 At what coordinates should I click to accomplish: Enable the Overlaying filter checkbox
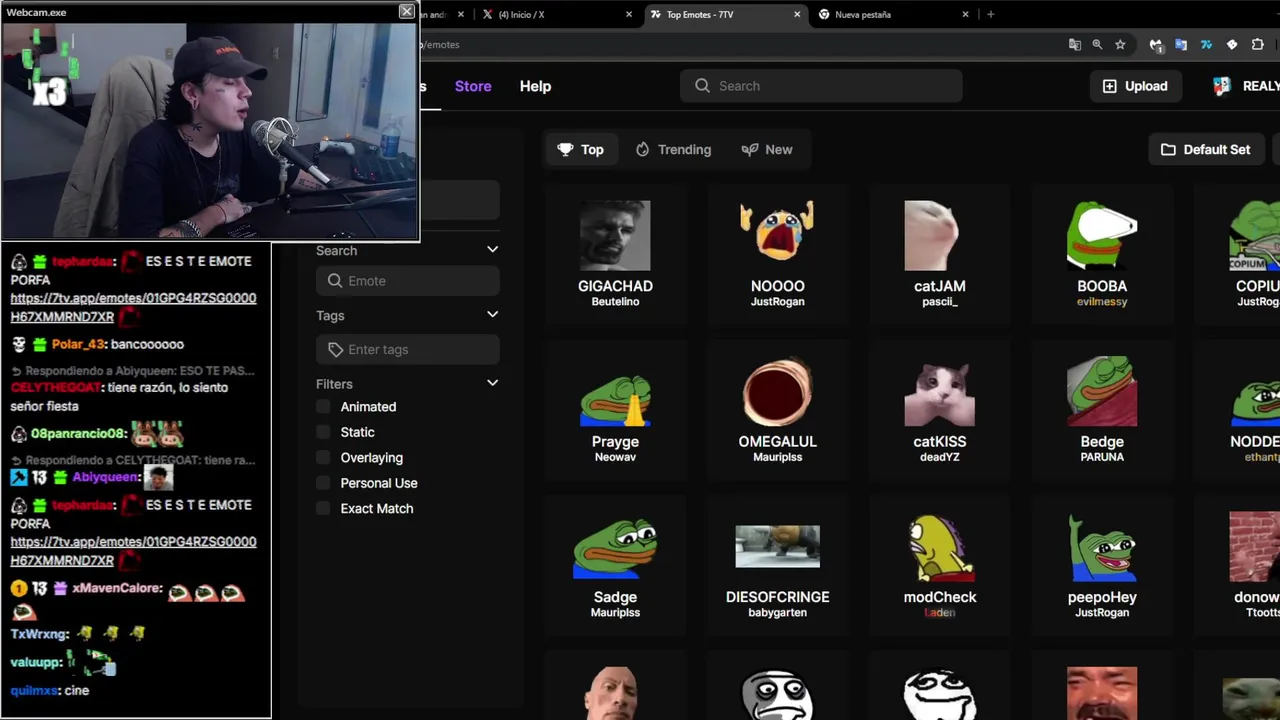(x=323, y=457)
